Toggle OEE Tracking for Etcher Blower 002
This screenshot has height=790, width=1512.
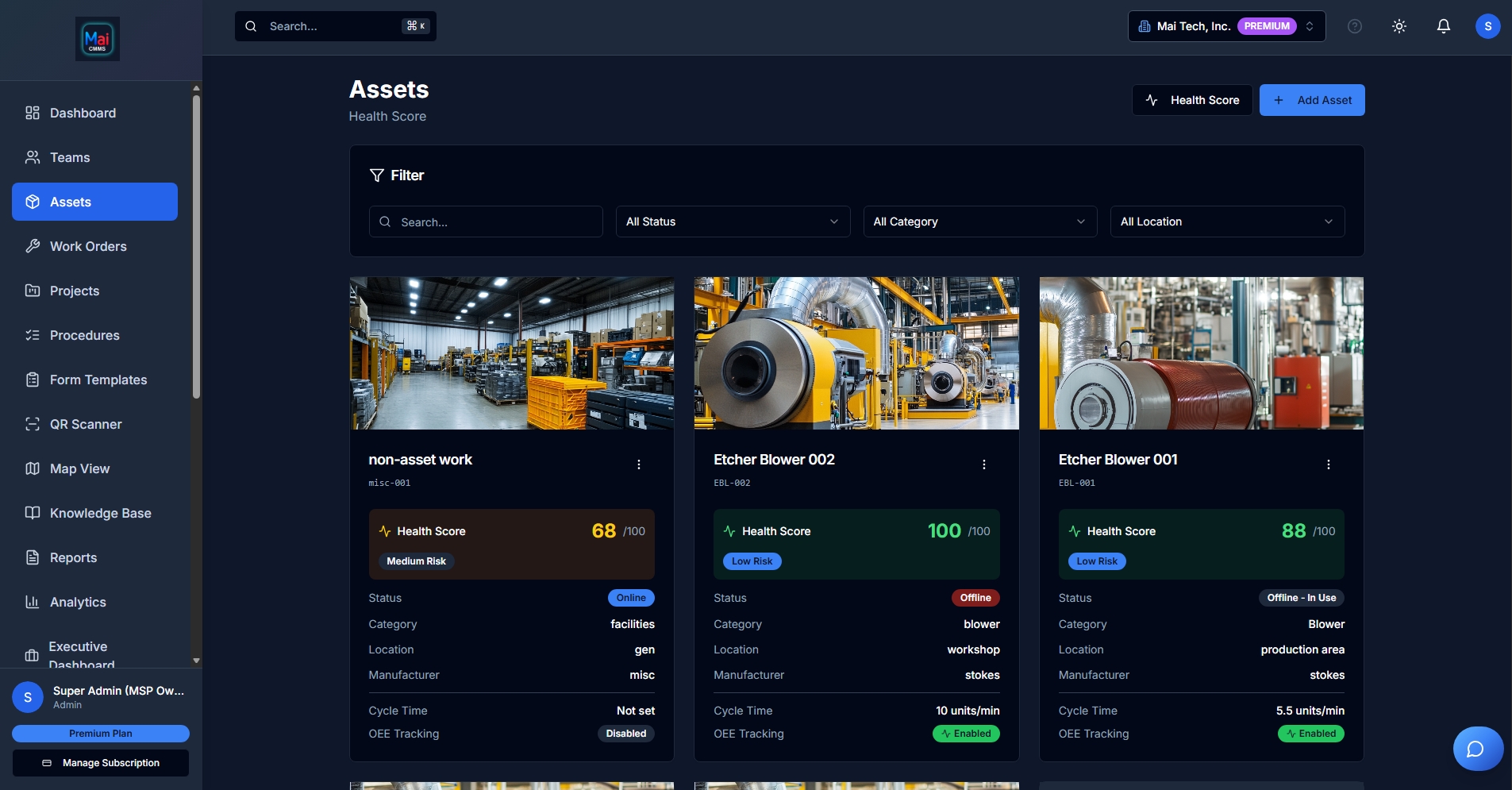[x=967, y=734]
